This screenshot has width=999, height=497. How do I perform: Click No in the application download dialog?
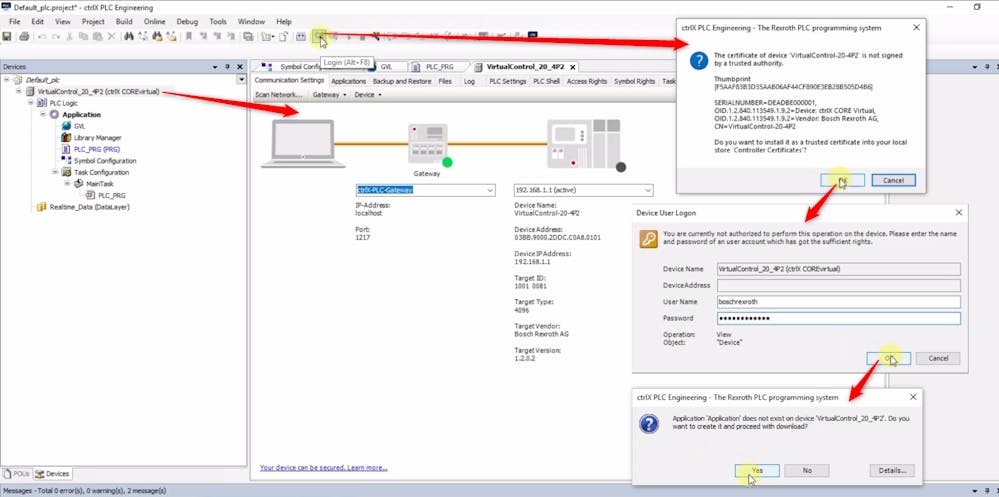point(807,470)
